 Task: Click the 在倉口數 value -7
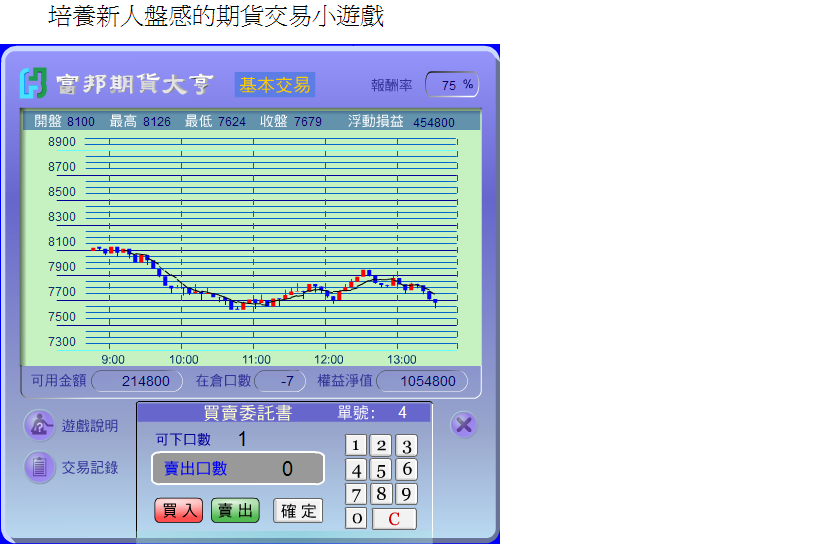(x=280, y=381)
